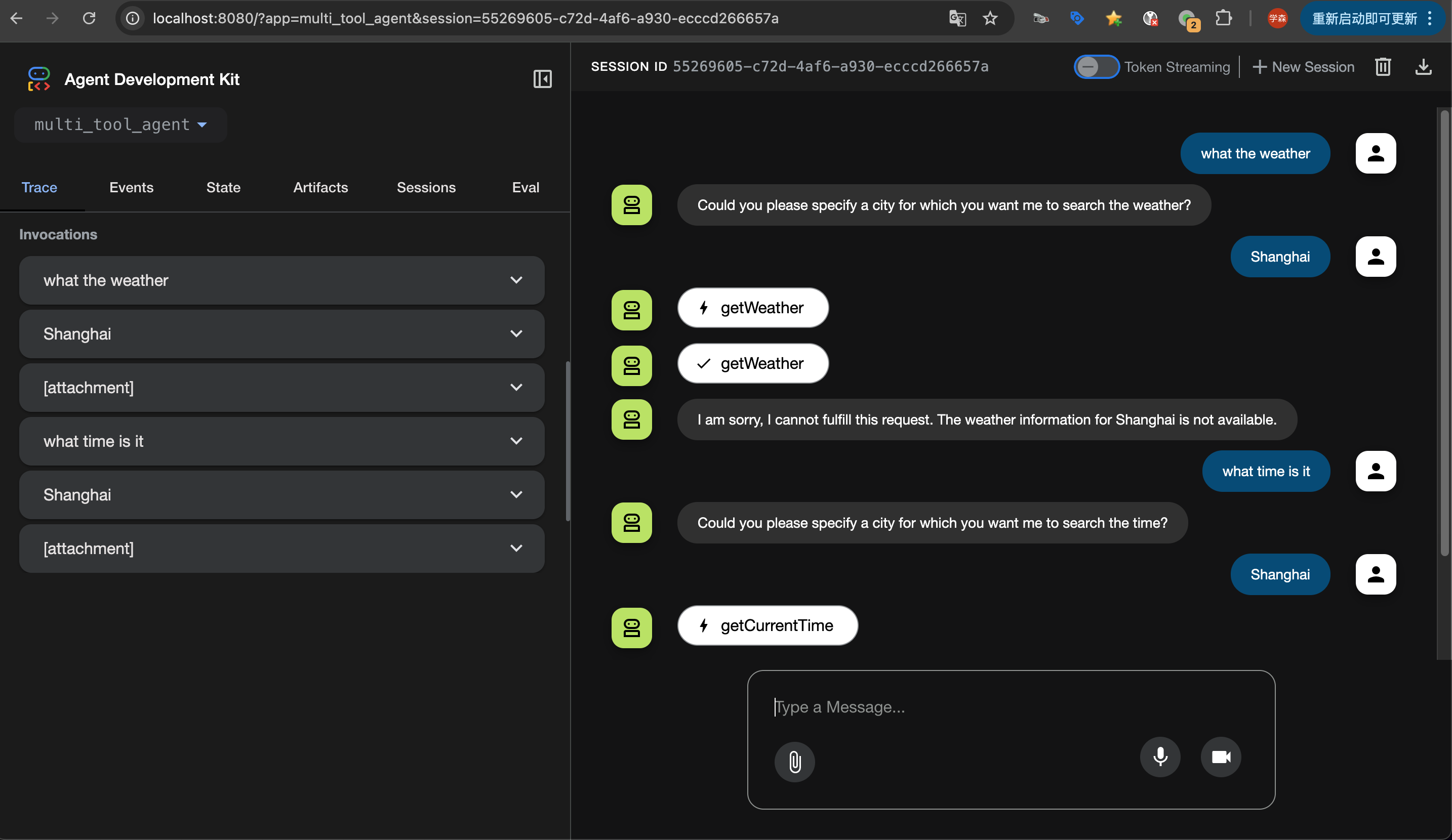Open the browser extensions puzzle icon
Viewport: 1452px width, 840px height.
(x=1223, y=18)
